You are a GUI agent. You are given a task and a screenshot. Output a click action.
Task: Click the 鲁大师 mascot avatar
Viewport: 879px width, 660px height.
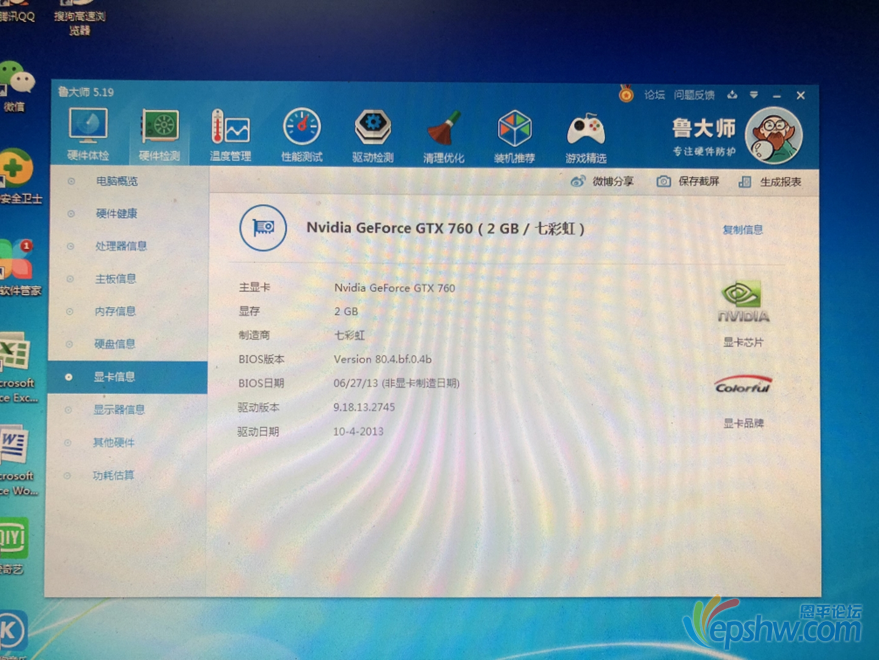pos(774,136)
